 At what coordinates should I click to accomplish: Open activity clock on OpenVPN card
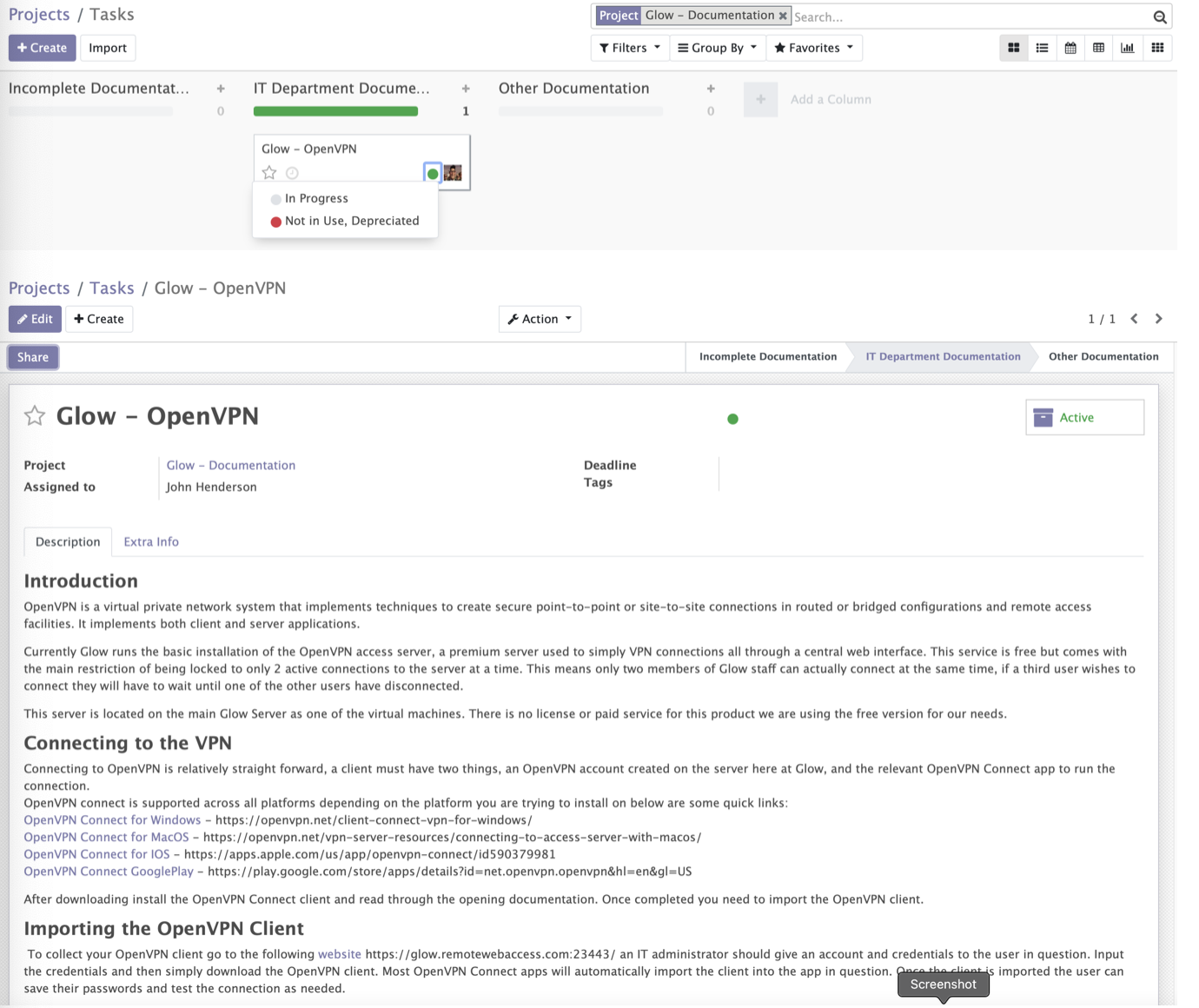coord(292,173)
